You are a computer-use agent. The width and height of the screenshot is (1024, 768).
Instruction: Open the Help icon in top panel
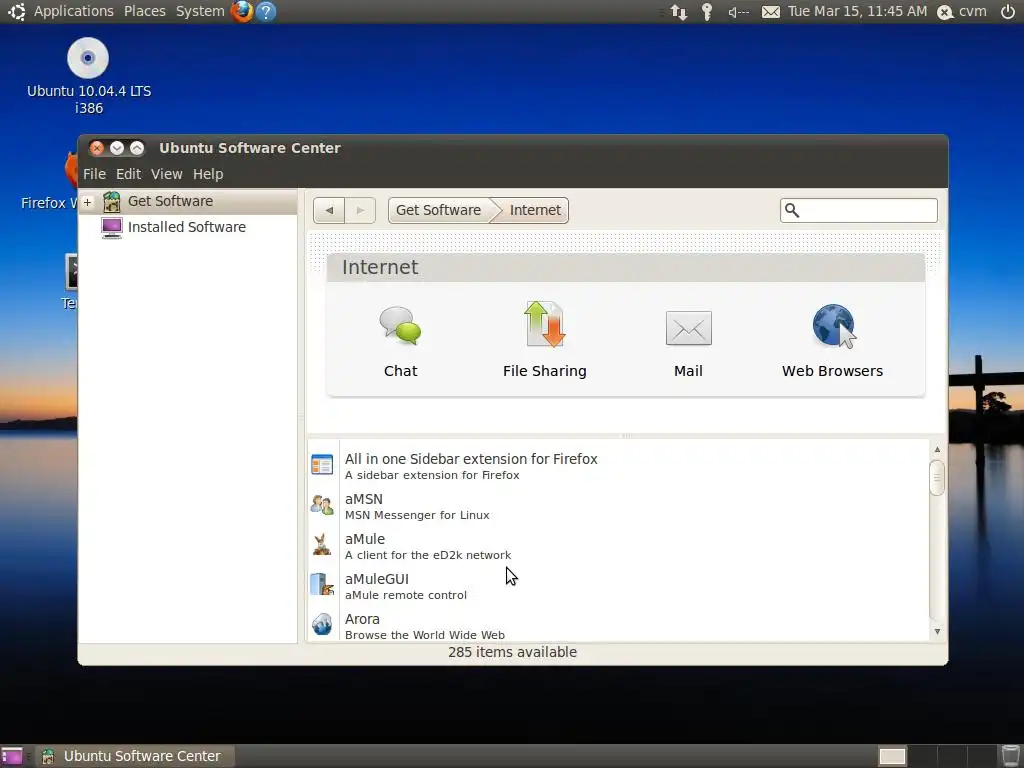click(x=266, y=11)
